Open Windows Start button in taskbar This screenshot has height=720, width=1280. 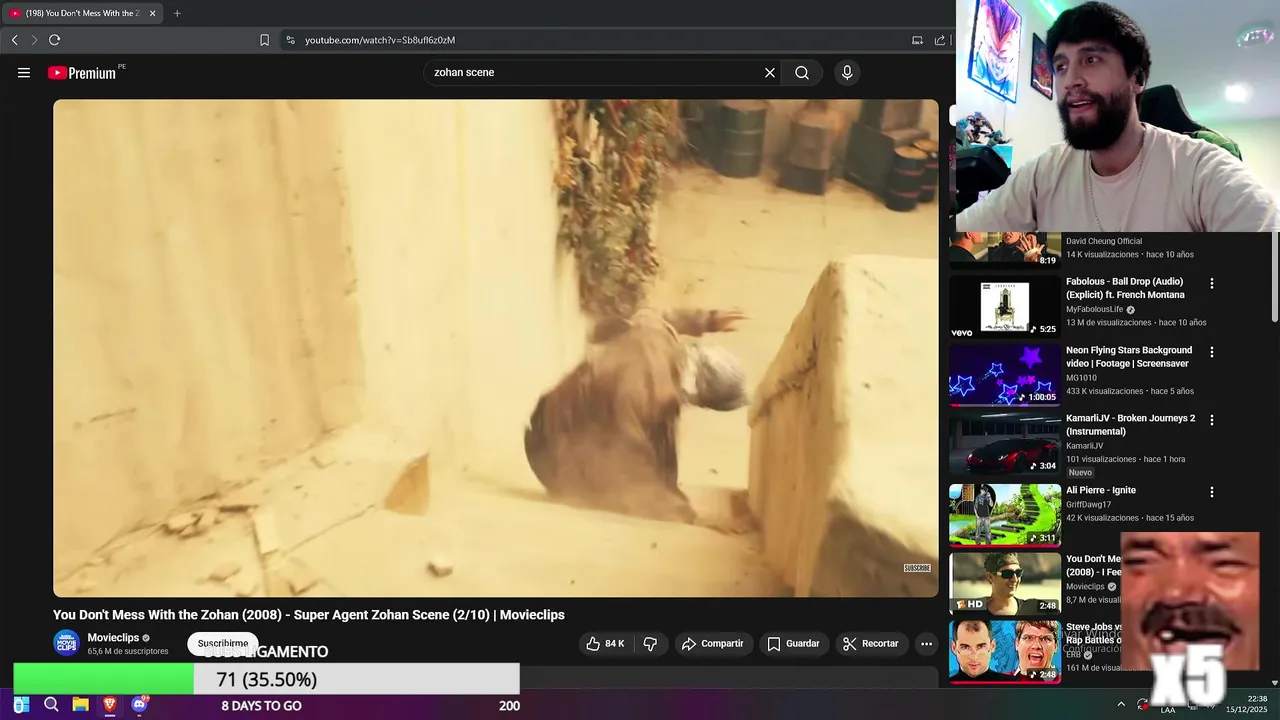21,705
